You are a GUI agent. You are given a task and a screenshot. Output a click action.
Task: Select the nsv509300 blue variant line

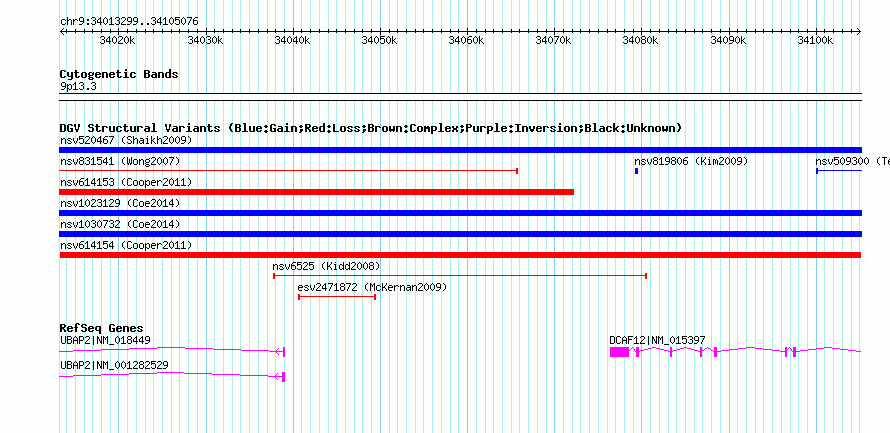tap(839, 171)
